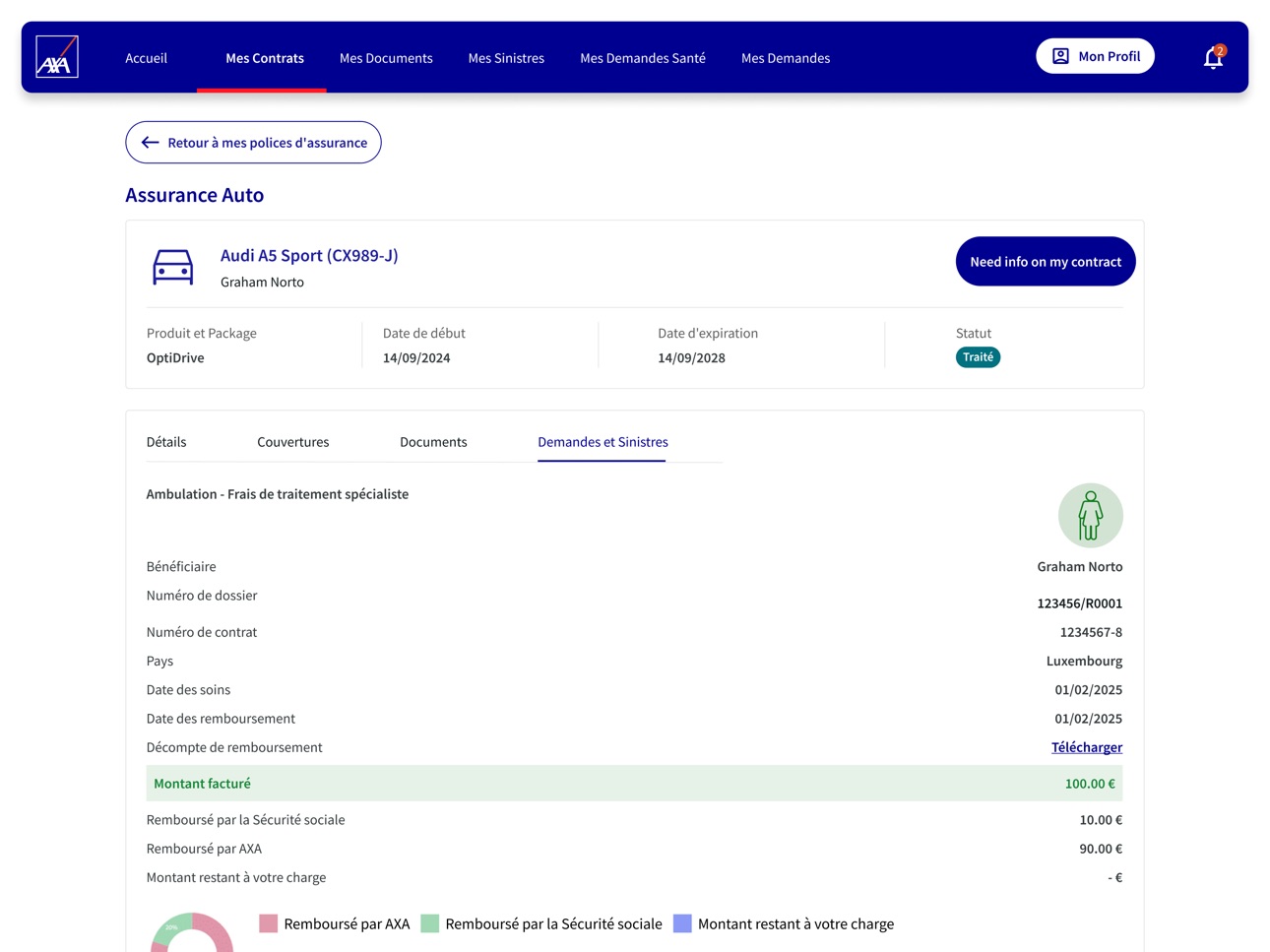Click the Montant restant legend label
Image resolution: width=1270 pixels, height=952 pixels.
(795, 923)
